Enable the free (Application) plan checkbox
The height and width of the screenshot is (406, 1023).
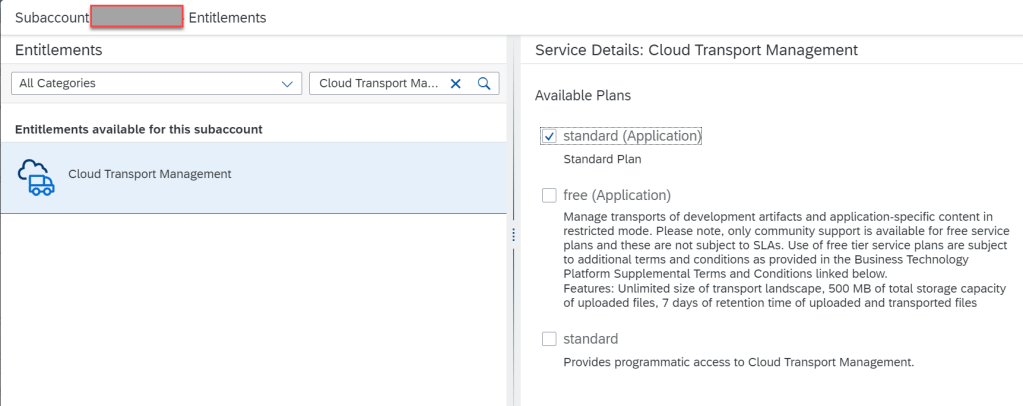(549, 195)
